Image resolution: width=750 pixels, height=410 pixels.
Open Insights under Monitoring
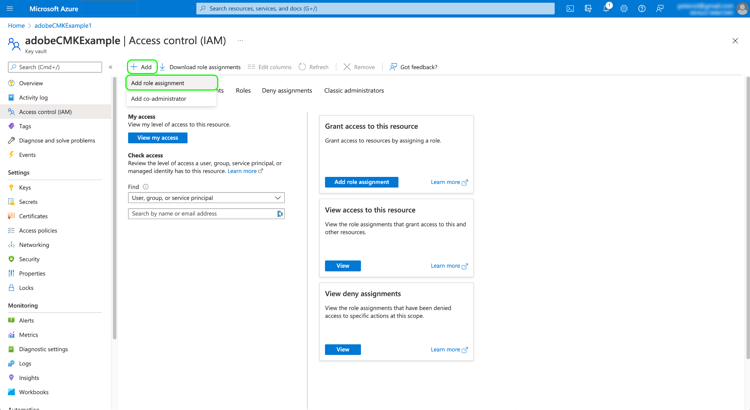[x=29, y=378]
